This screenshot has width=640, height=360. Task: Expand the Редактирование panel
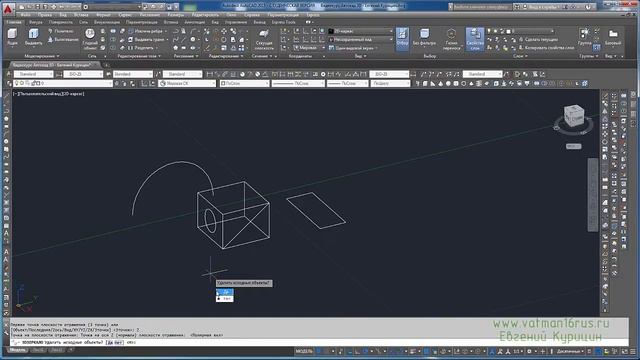[226, 56]
